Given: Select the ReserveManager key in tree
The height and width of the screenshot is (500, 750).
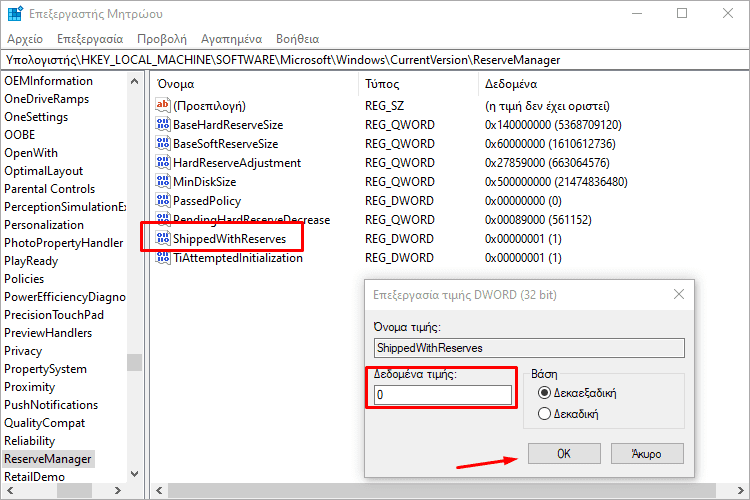Looking at the screenshot, I should (48, 459).
